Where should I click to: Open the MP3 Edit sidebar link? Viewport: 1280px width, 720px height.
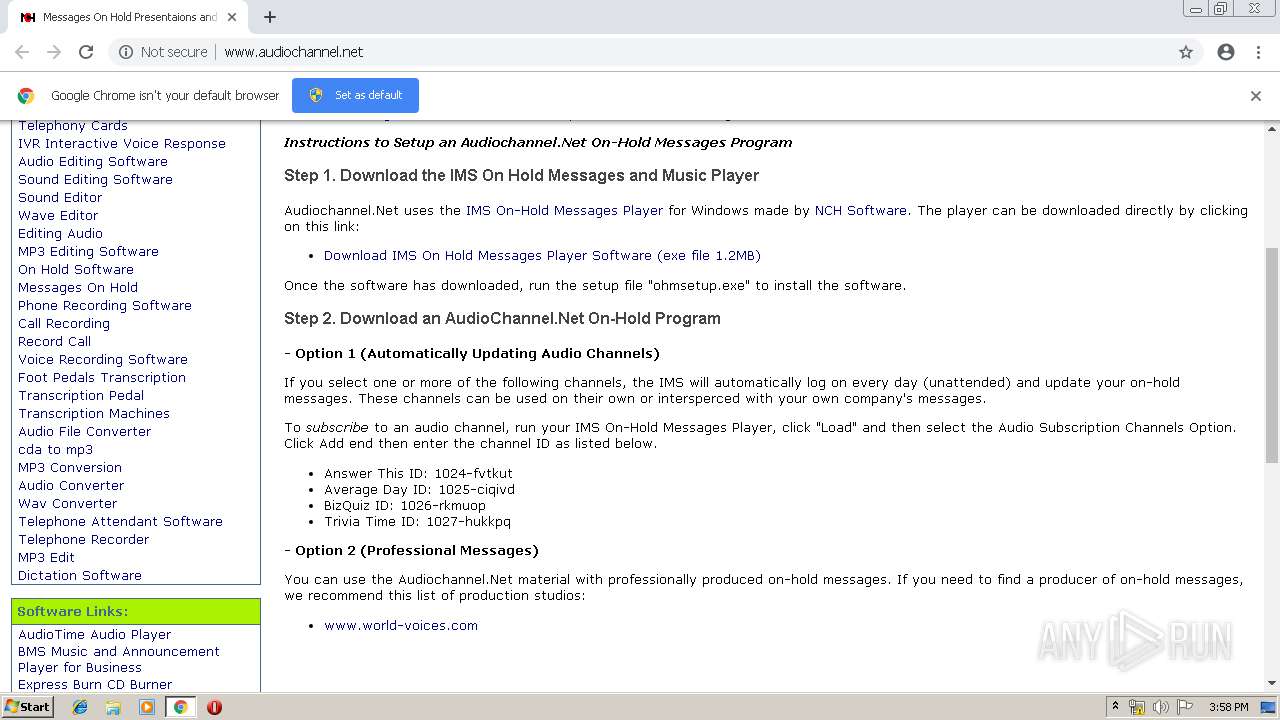pyautogui.click(x=46, y=557)
